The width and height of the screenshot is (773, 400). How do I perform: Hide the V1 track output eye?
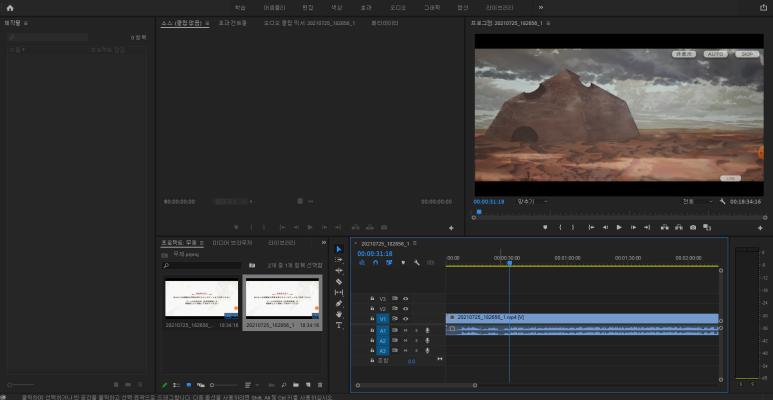point(406,319)
